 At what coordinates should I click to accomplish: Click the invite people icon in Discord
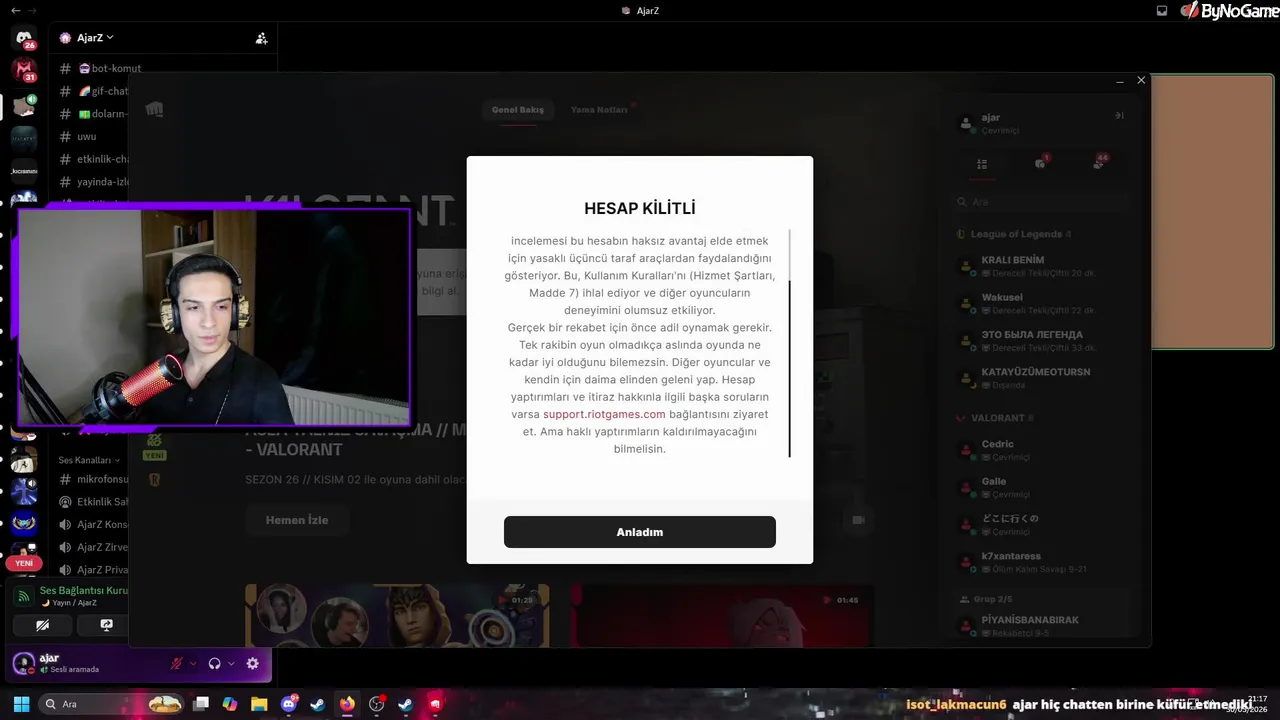pos(261,38)
